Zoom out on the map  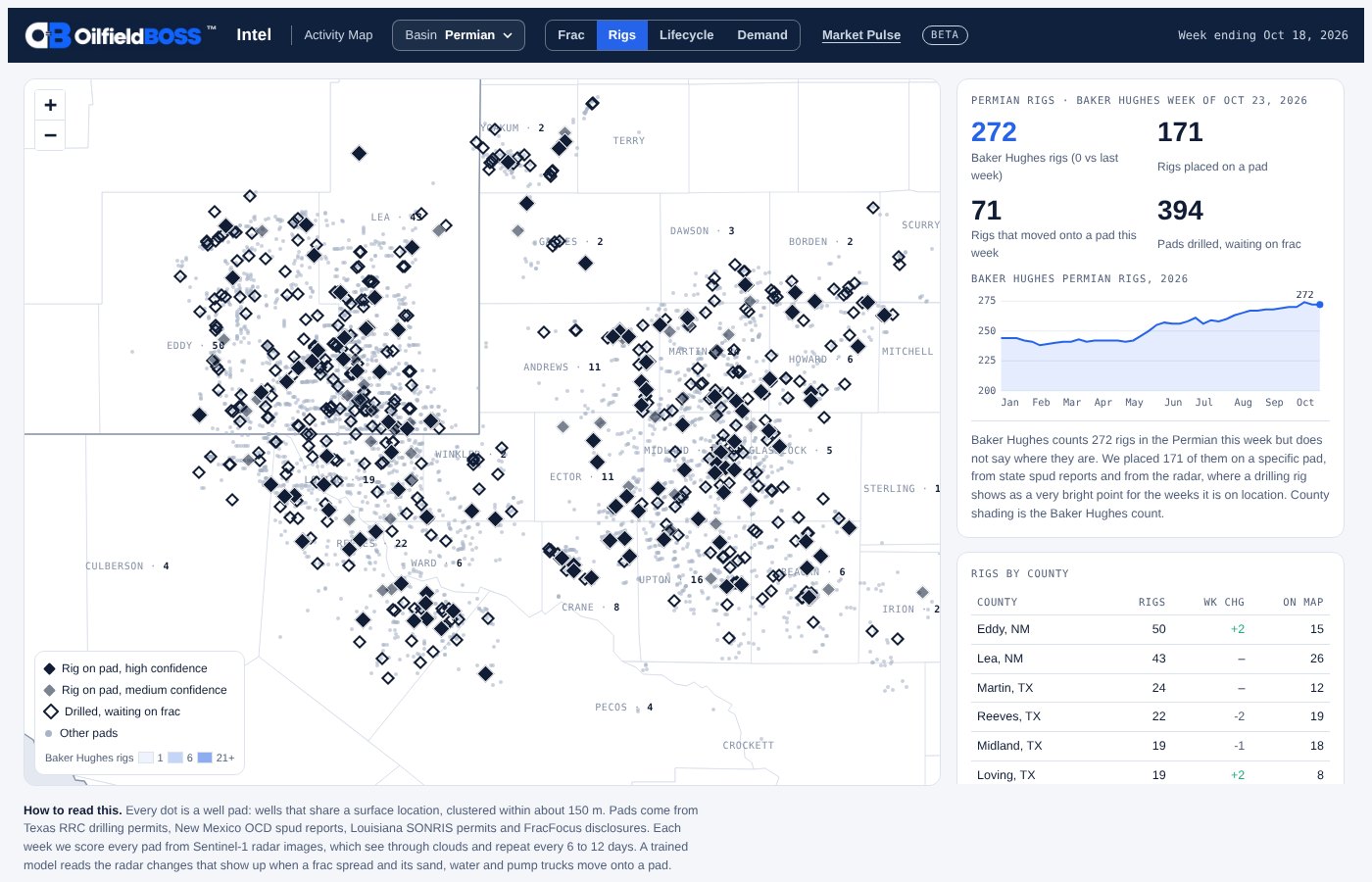(x=50, y=135)
